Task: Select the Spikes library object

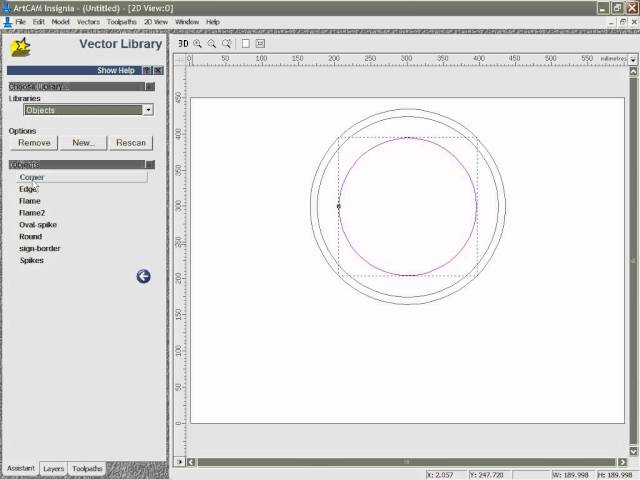Action: (x=31, y=260)
